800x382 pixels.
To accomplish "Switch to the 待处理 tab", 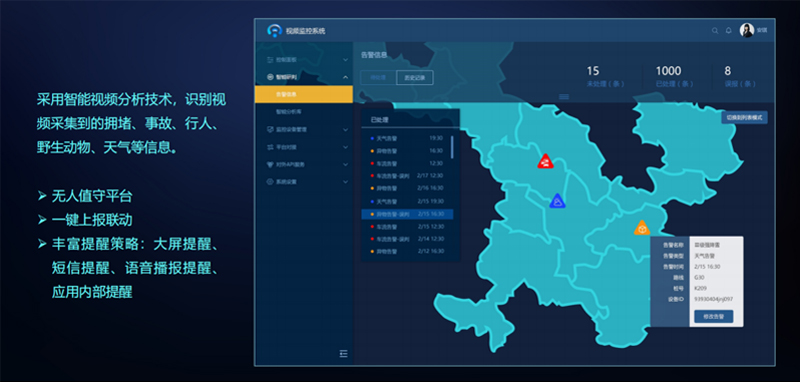I will point(378,78).
